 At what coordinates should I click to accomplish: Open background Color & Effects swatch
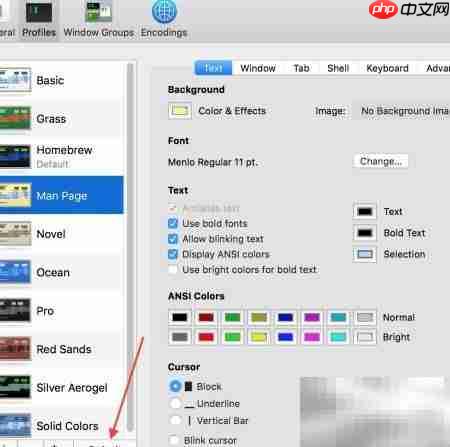(180, 111)
